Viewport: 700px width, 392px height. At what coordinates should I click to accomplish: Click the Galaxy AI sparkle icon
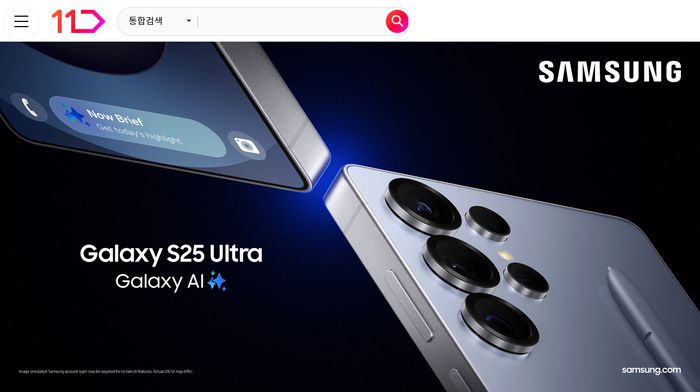pyautogui.click(x=217, y=281)
